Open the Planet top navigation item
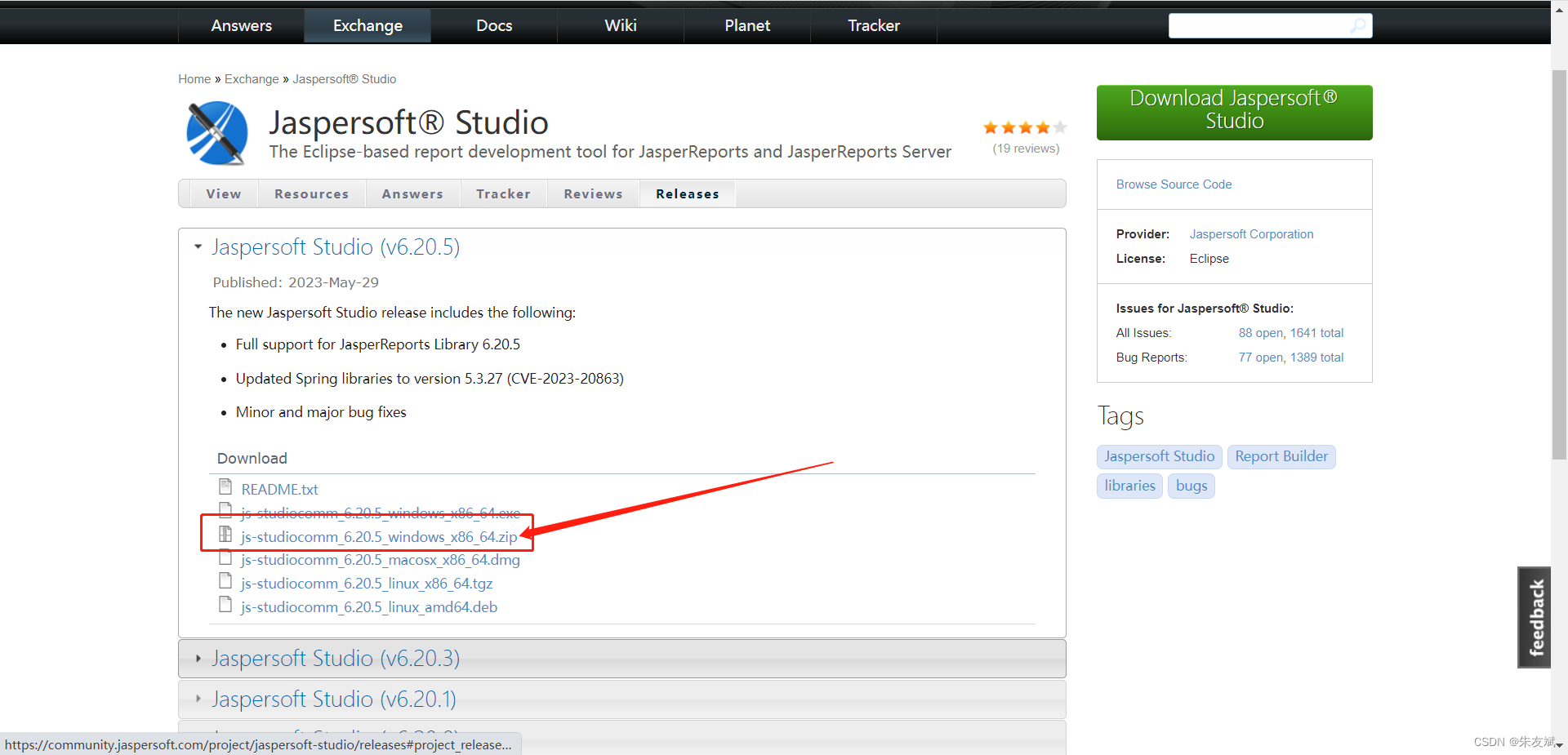The image size is (1568, 755). tap(747, 25)
